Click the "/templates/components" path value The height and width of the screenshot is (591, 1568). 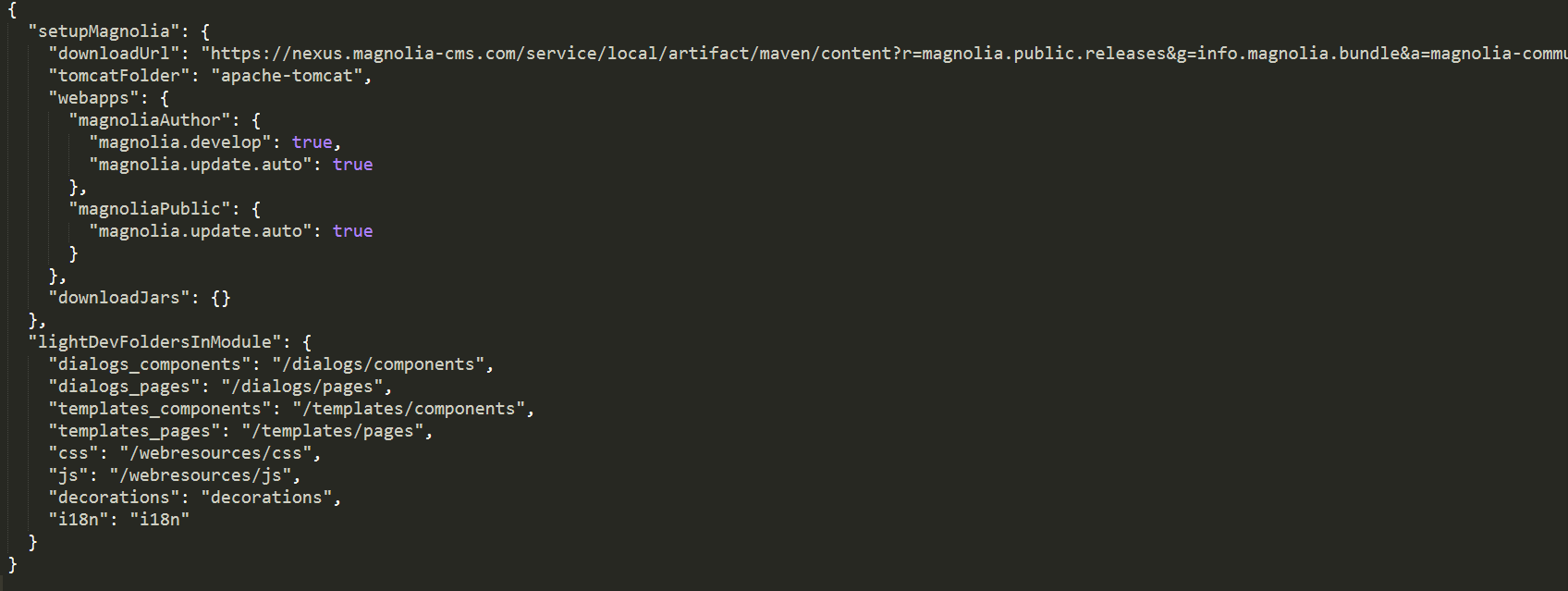pyautogui.click(x=409, y=409)
